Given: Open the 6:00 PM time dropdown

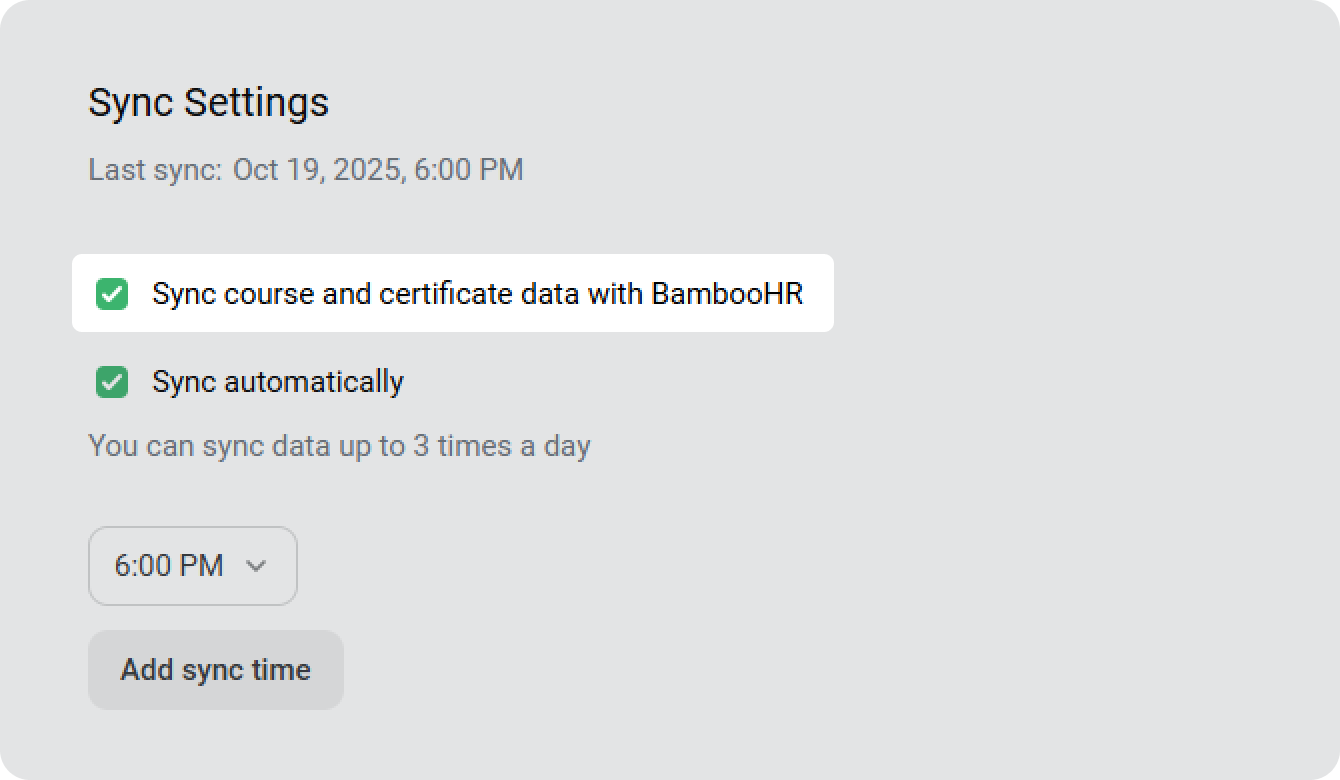Looking at the screenshot, I should (x=192, y=566).
